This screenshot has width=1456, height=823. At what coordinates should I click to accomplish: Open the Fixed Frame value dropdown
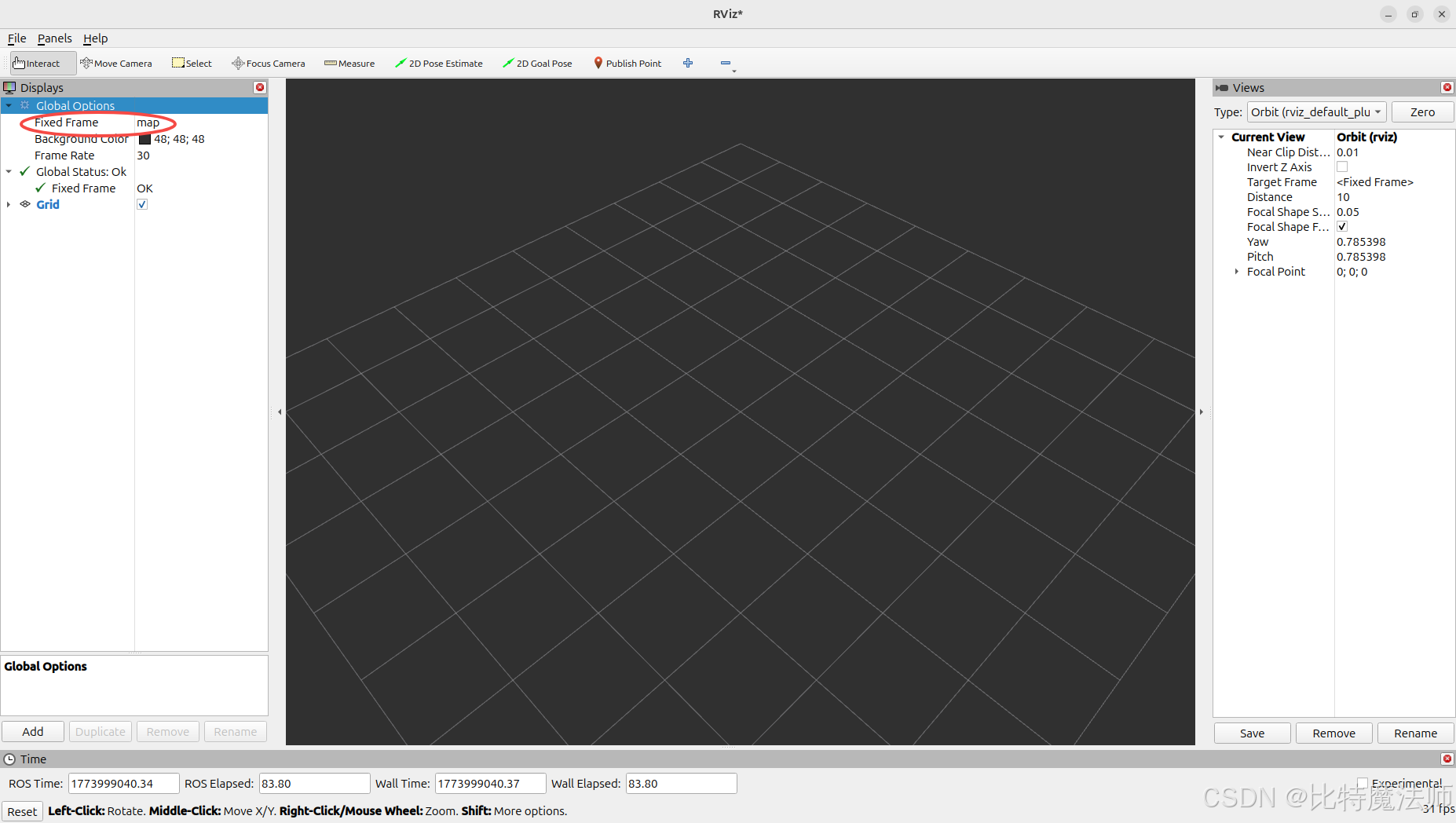click(x=201, y=123)
